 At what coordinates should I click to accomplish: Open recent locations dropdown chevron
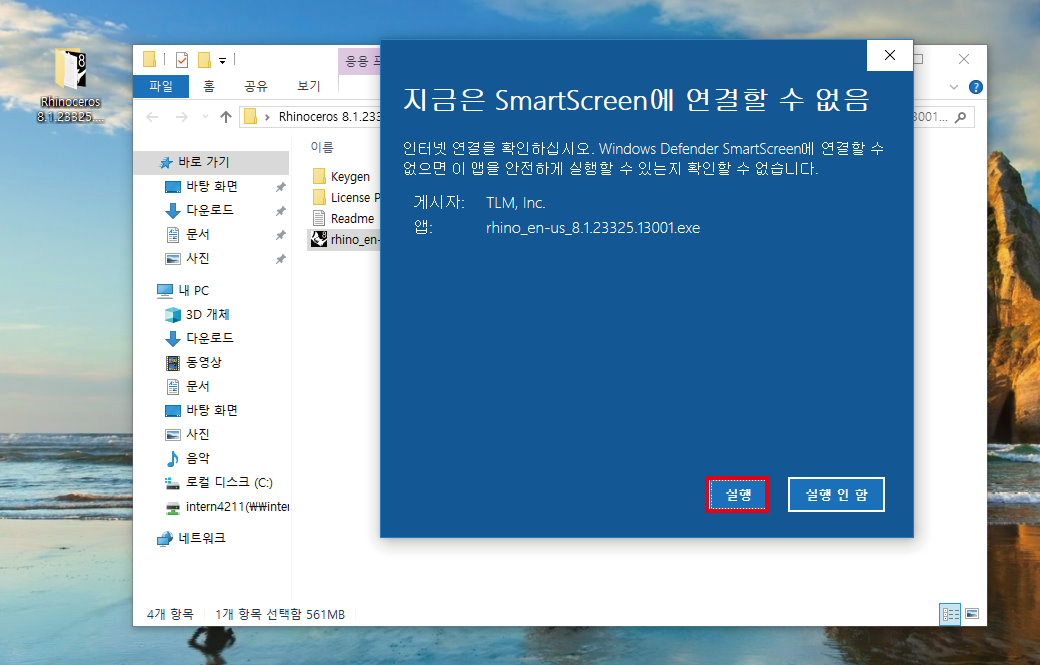(x=205, y=117)
